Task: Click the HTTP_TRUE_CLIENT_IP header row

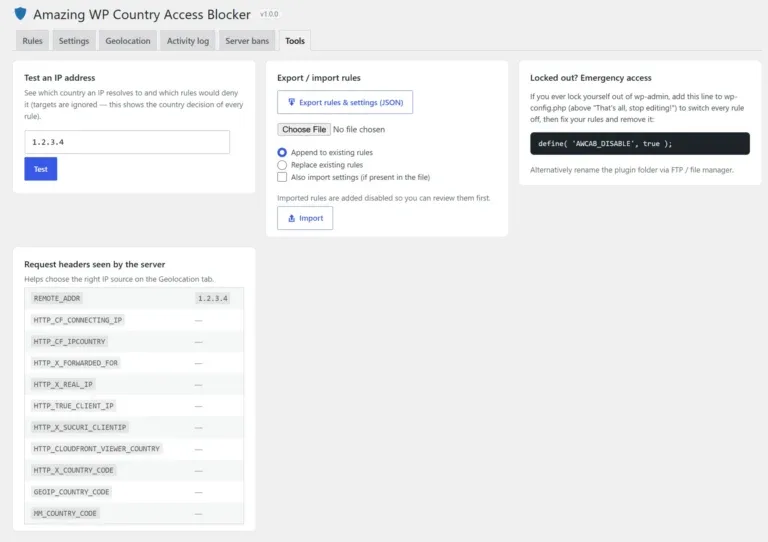Action: pos(134,406)
